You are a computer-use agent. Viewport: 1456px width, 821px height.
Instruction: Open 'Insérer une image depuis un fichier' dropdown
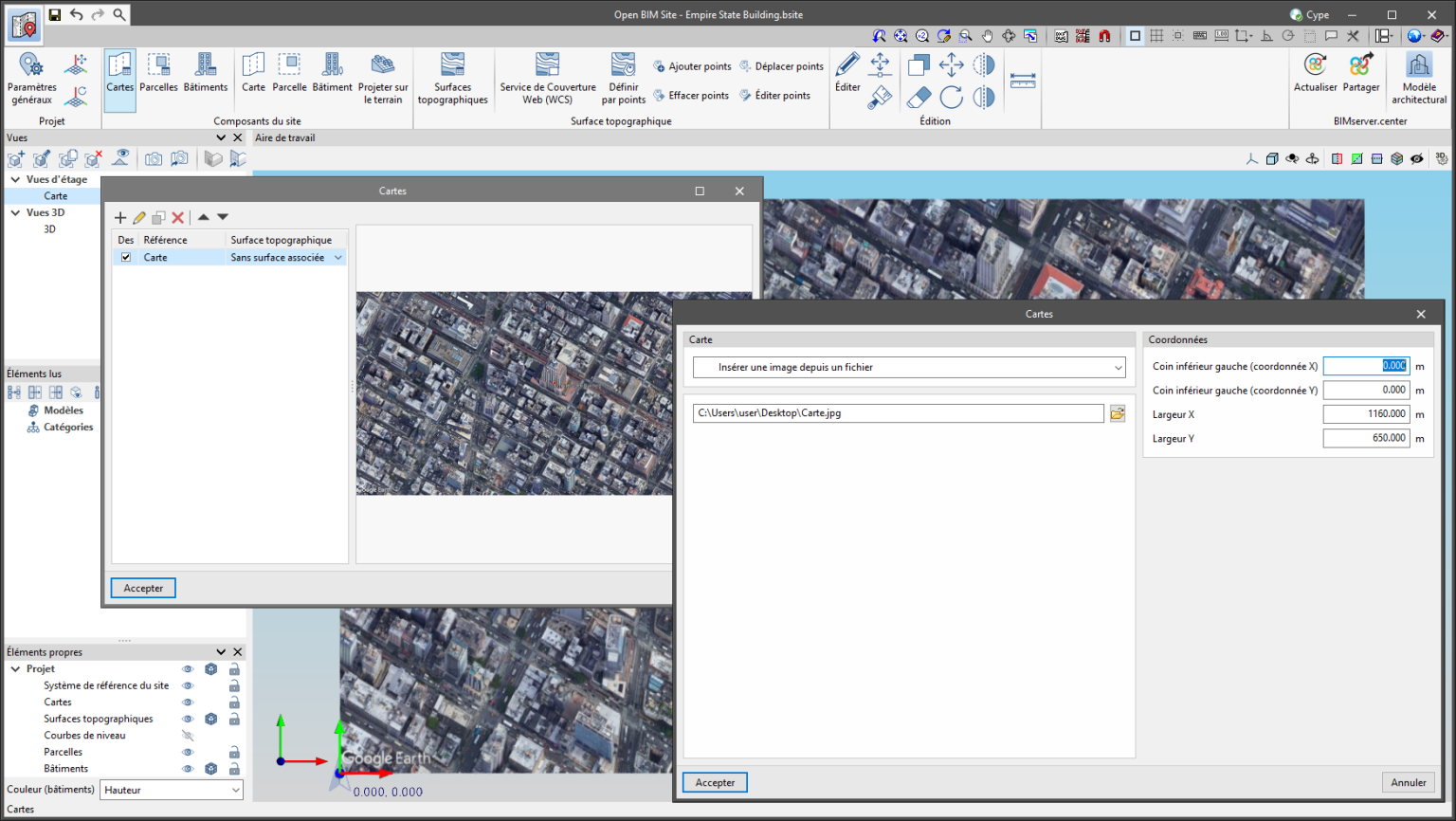click(909, 368)
